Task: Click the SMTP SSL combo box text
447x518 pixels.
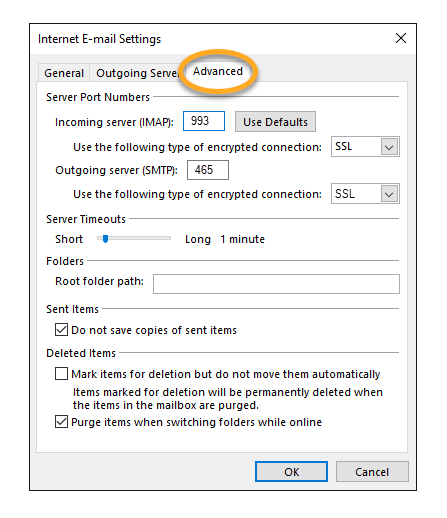Action: pyautogui.click(x=356, y=194)
